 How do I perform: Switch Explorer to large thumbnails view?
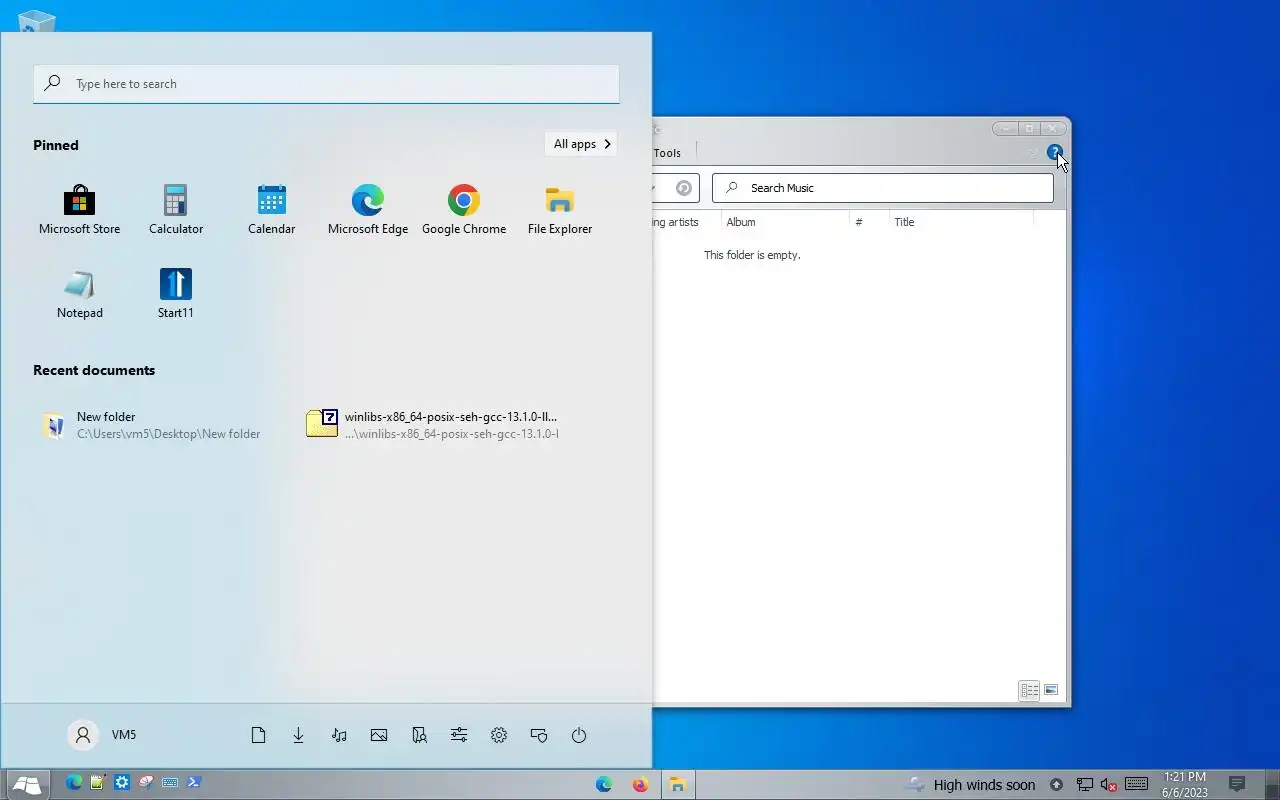coord(1051,690)
